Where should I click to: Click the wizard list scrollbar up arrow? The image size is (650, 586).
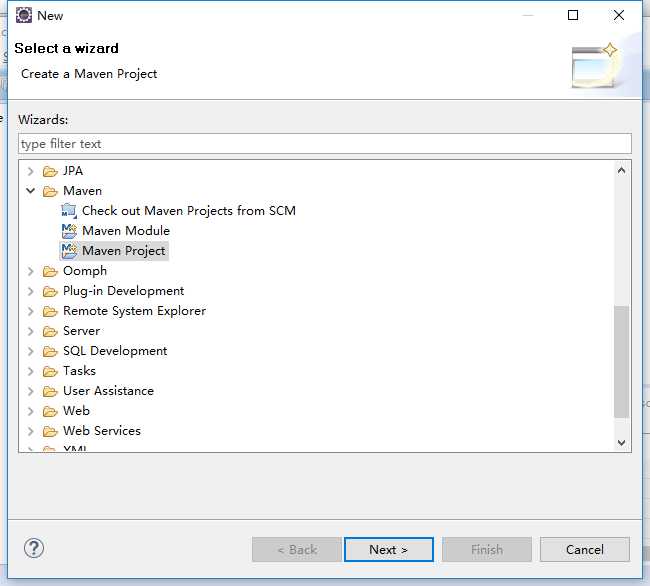point(621,170)
